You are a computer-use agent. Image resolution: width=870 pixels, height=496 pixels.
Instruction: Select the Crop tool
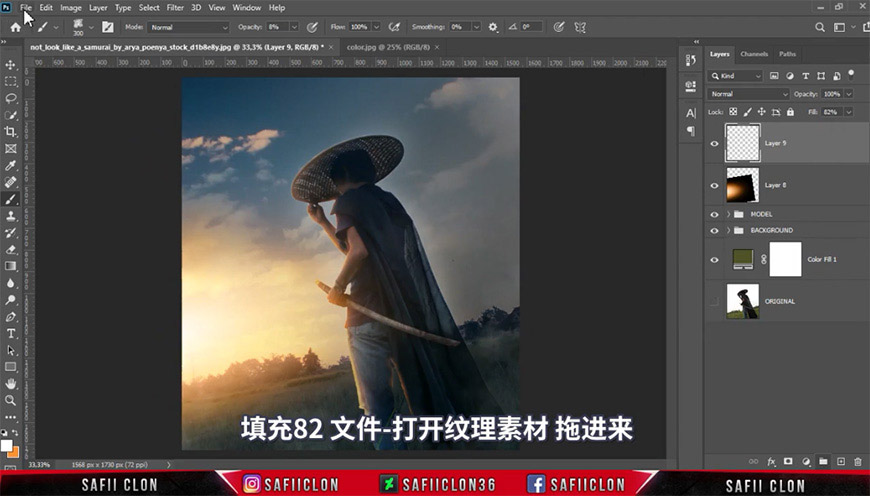(11, 132)
